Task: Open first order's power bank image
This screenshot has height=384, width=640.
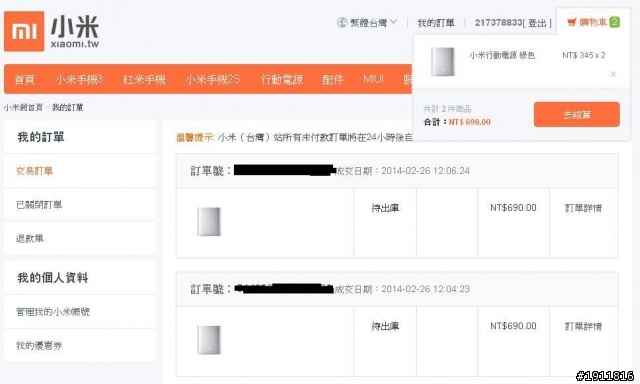Action: 209,222
